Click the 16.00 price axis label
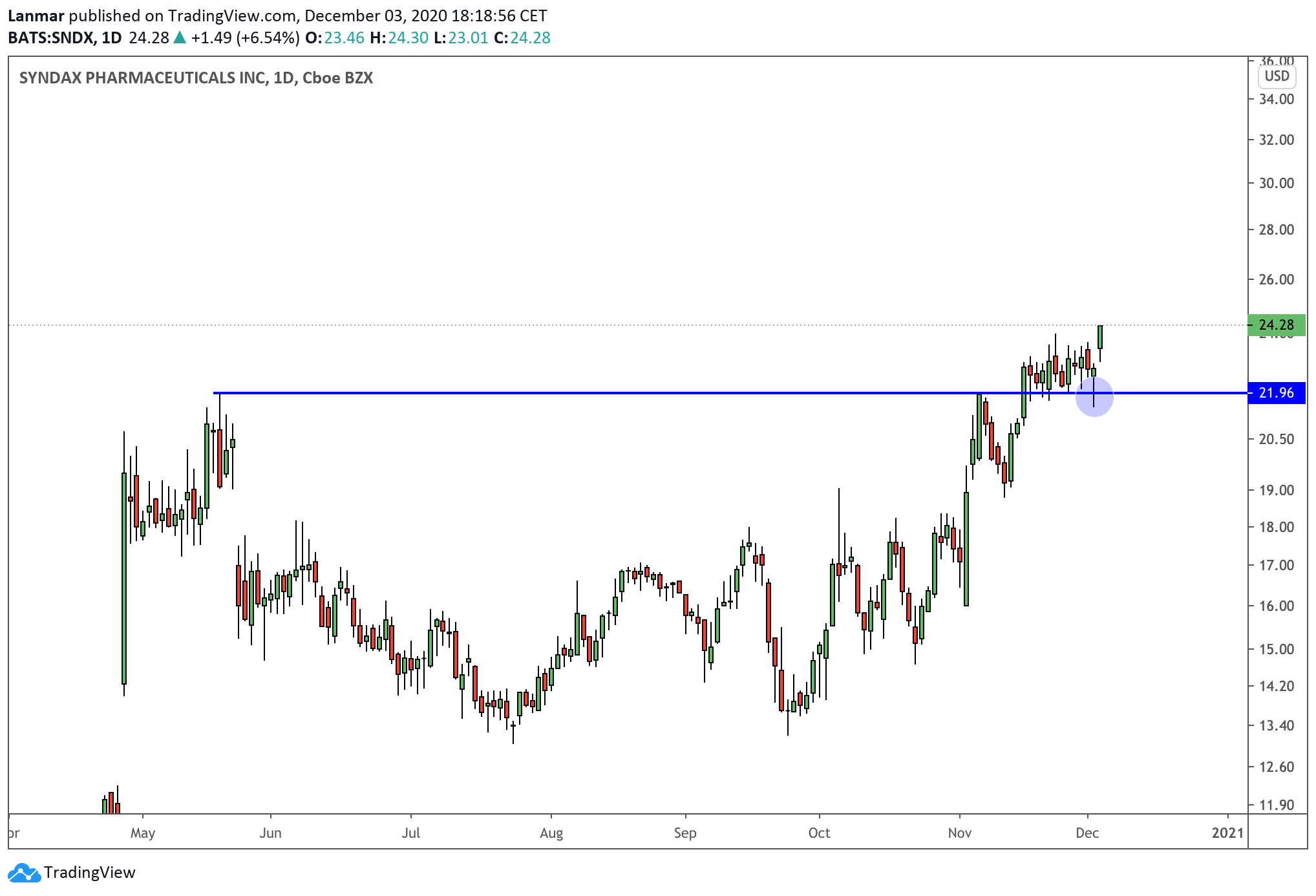Image resolution: width=1316 pixels, height=896 pixels. click(x=1276, y=606)
